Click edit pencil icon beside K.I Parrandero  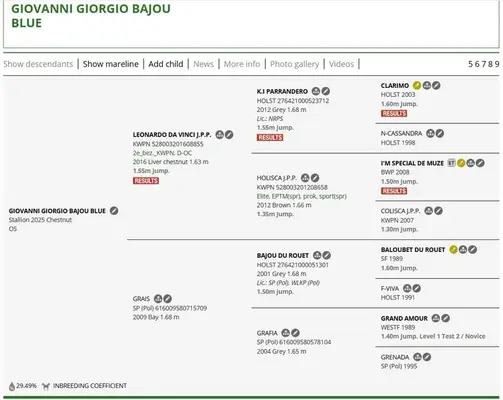326,91
